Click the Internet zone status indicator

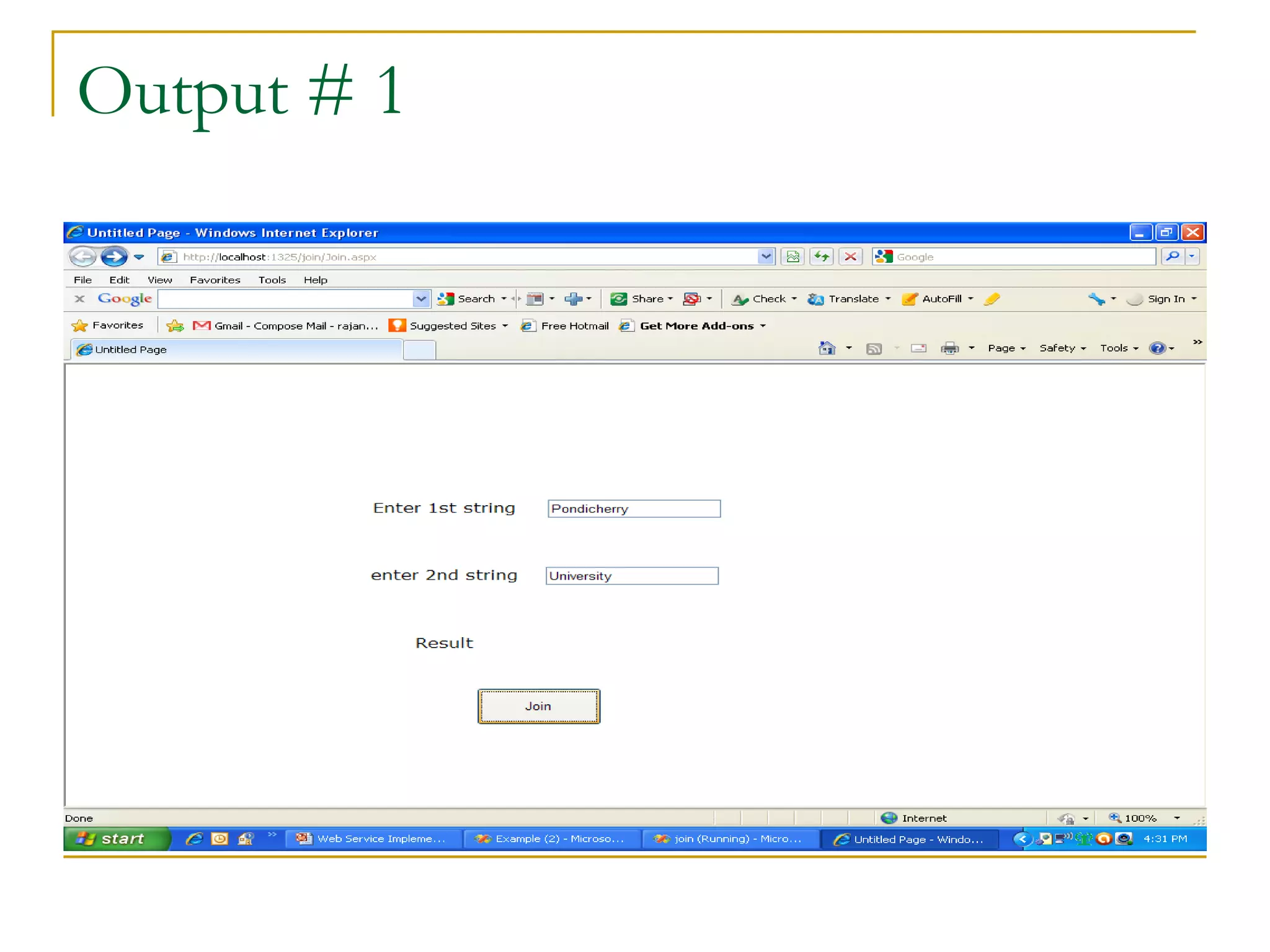(914, 818)
